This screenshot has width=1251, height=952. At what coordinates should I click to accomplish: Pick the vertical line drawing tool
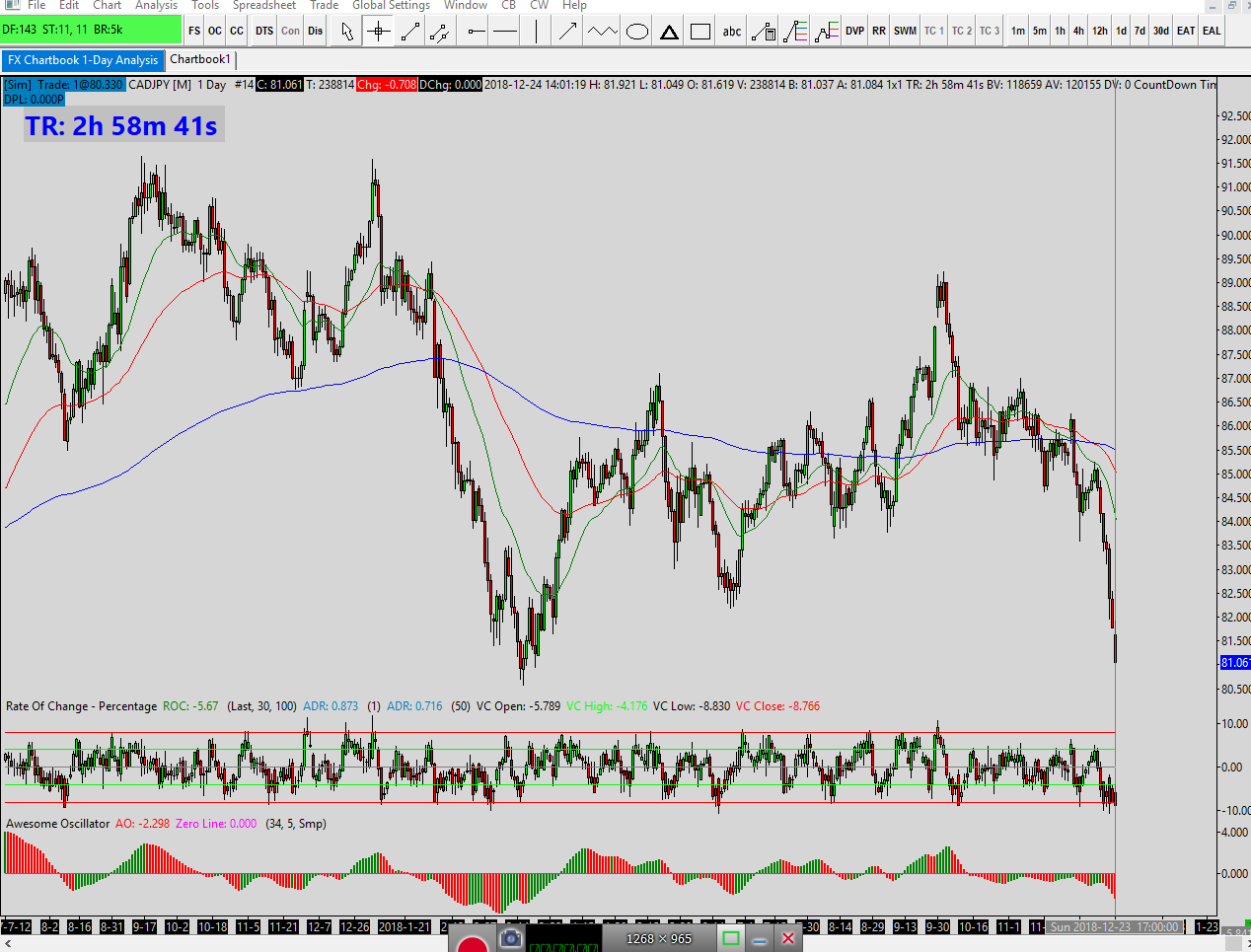pos(536,32)
